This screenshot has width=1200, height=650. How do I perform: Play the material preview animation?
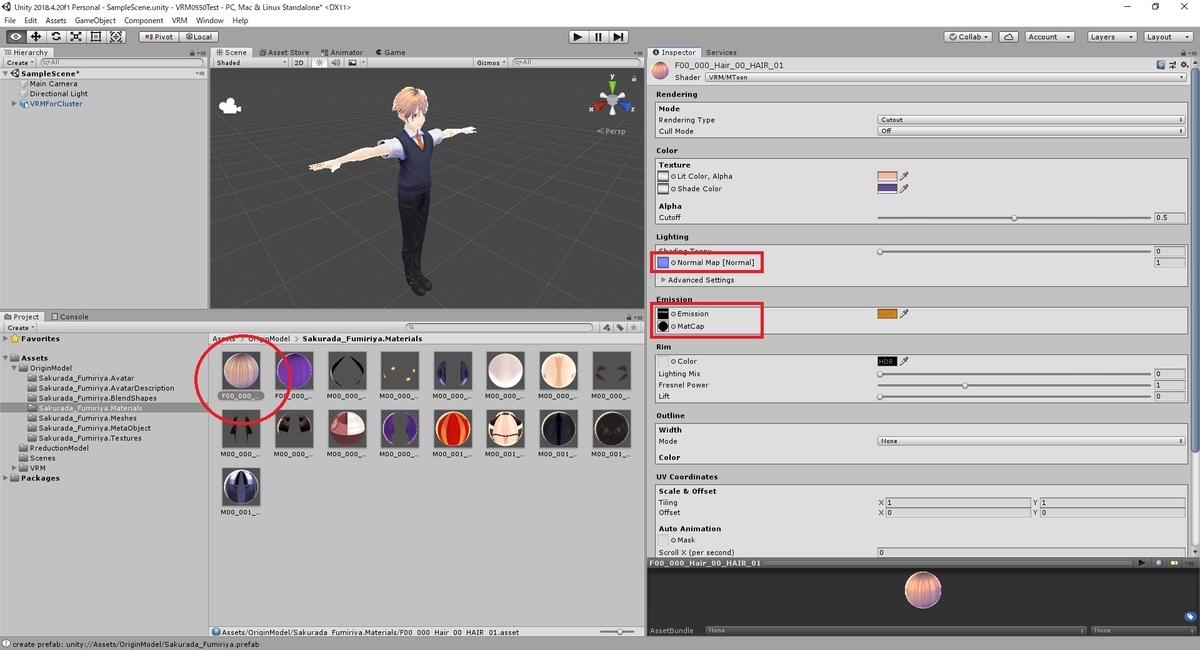(1142, 563)
